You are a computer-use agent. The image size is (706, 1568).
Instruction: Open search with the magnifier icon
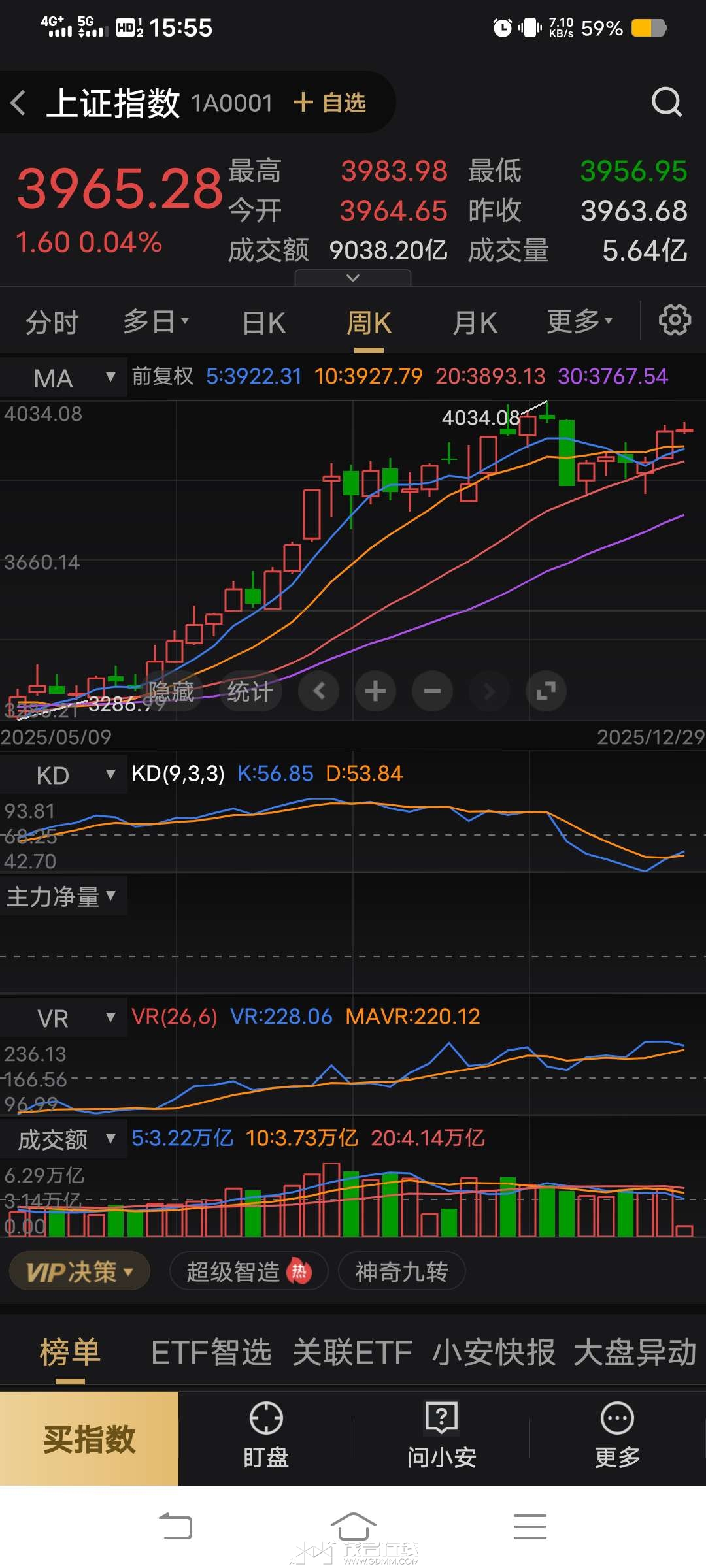[x=666, y=103]
